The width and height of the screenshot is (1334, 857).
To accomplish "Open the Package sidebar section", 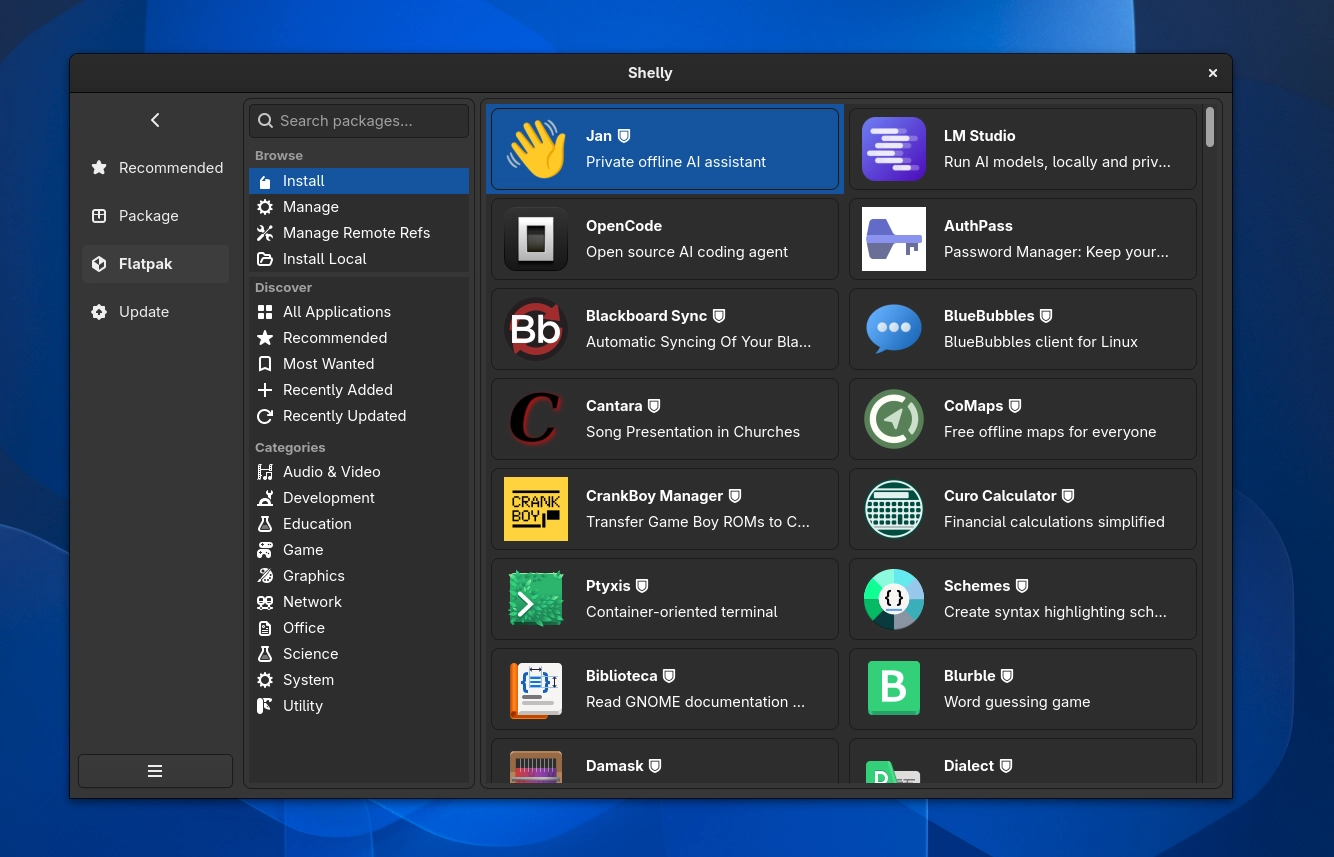I will click(155, 216).
